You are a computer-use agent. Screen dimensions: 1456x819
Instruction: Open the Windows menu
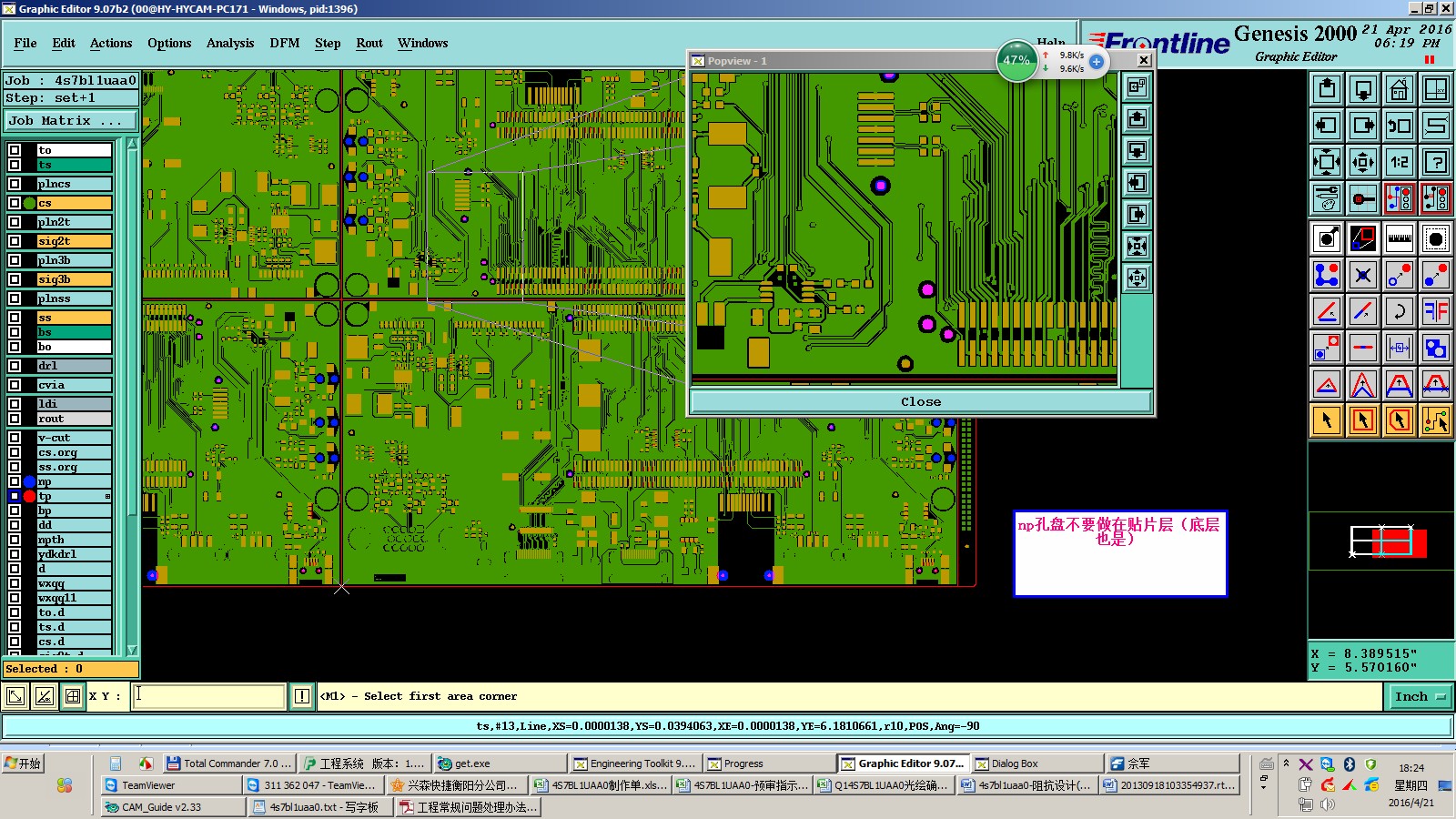423,43
